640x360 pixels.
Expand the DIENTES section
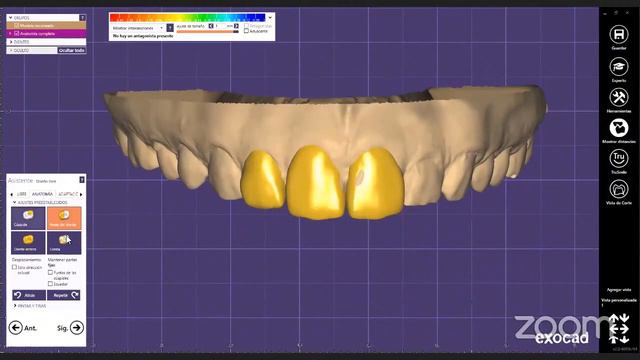(11, 42)
